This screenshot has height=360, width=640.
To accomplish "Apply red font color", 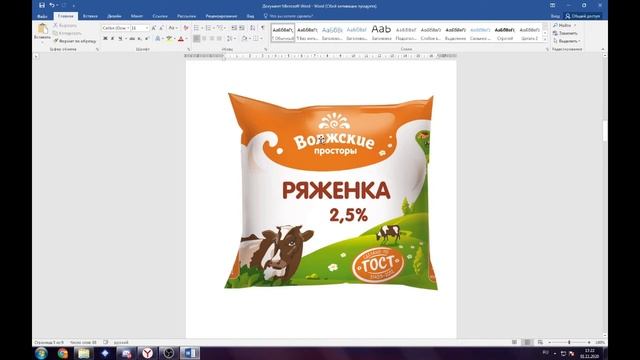I will [x=181, y=38].
